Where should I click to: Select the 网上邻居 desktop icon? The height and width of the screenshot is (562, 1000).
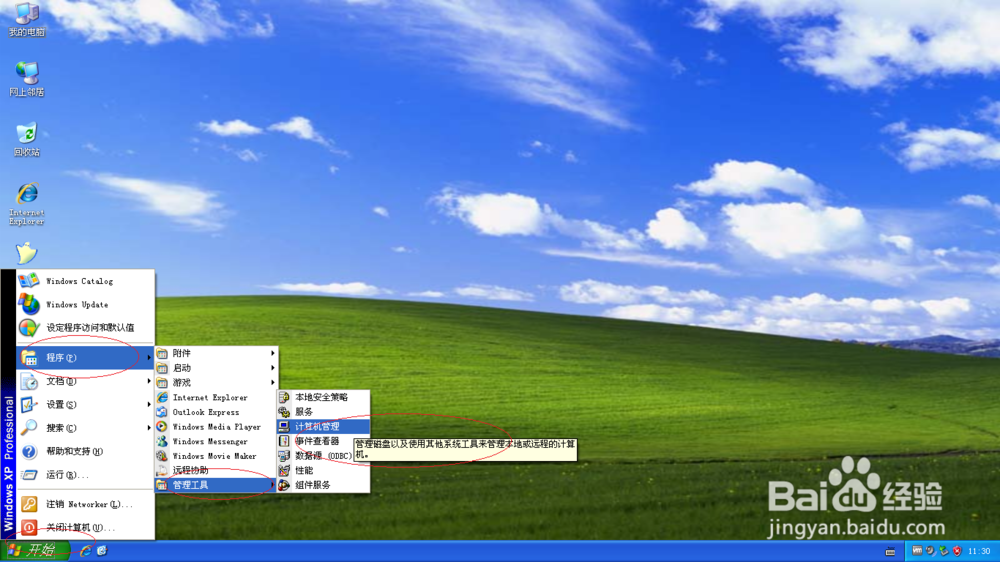tap(27, 79)
